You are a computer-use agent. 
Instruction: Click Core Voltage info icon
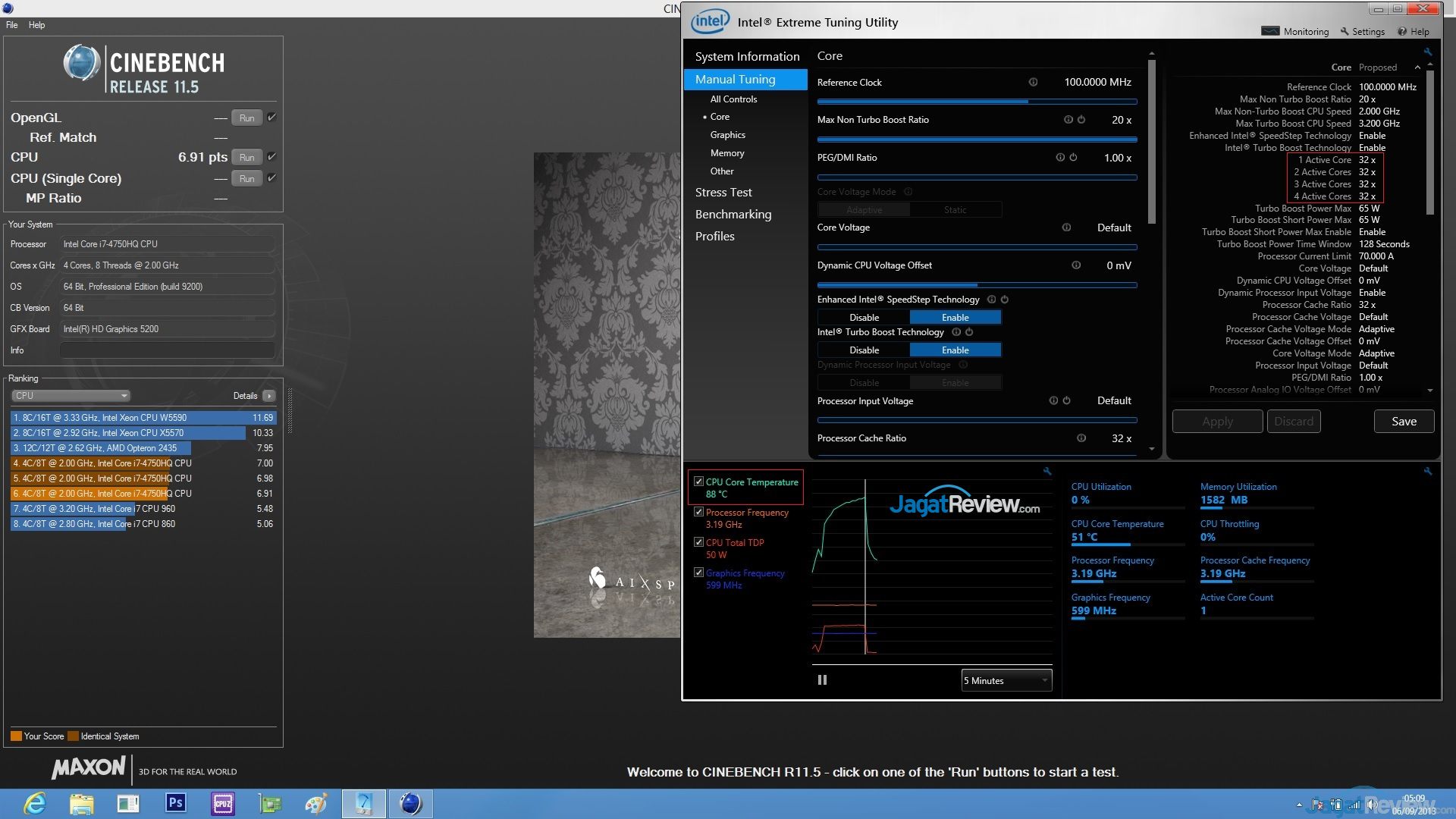[1066, 227]
